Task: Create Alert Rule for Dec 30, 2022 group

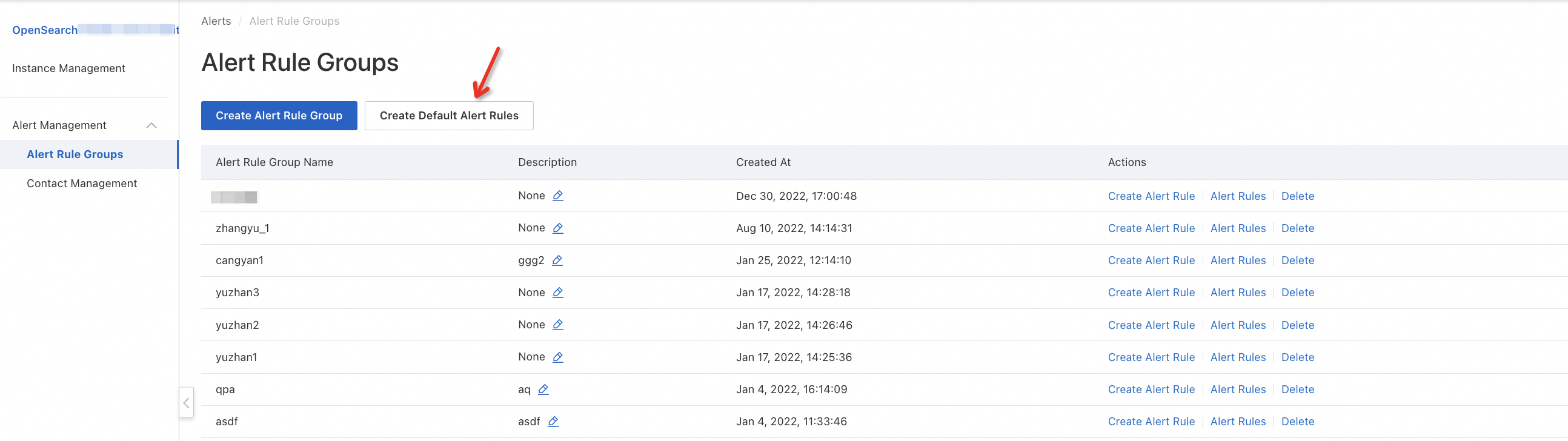Action: point(1151,196)
